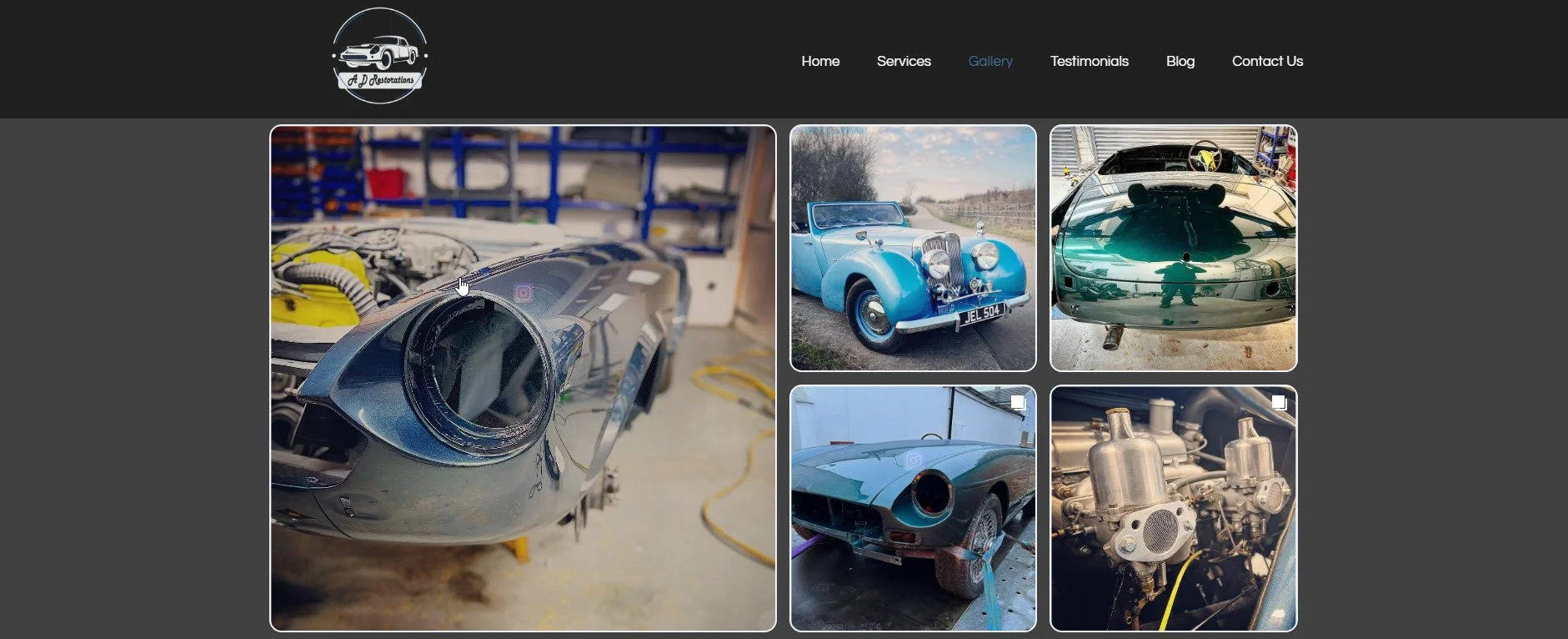Image resolution: width=1568 pixels, height=639 pixels.
Task: Click the A D Restorations logo
Action: [x=379, y=56]
